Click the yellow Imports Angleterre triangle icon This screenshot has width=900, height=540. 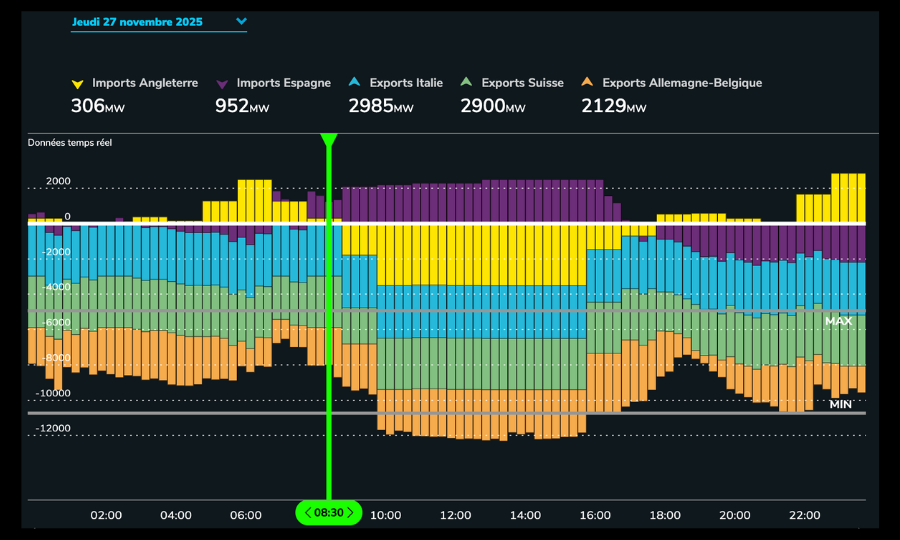pos(77,84)
